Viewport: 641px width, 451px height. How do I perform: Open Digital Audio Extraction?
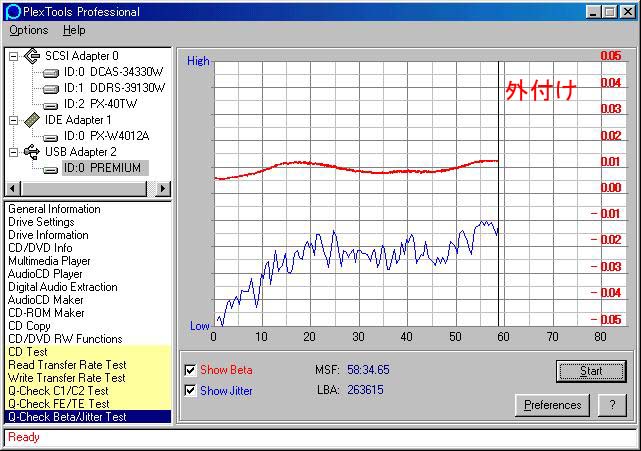[63, 287]
